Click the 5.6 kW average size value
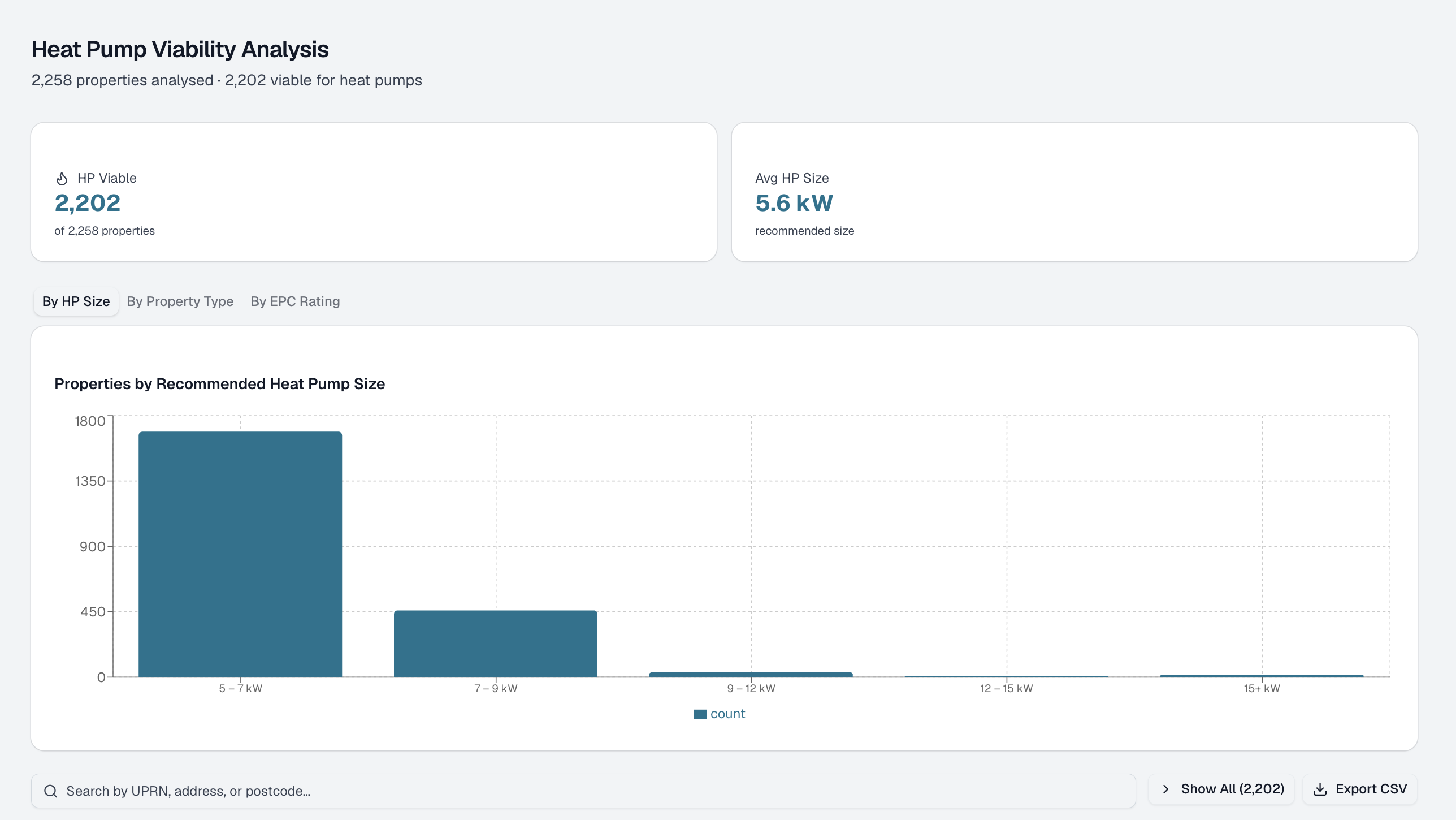The height and width of the screenshot is (820, 1456). pyautogui.click(x=794, y=203)
